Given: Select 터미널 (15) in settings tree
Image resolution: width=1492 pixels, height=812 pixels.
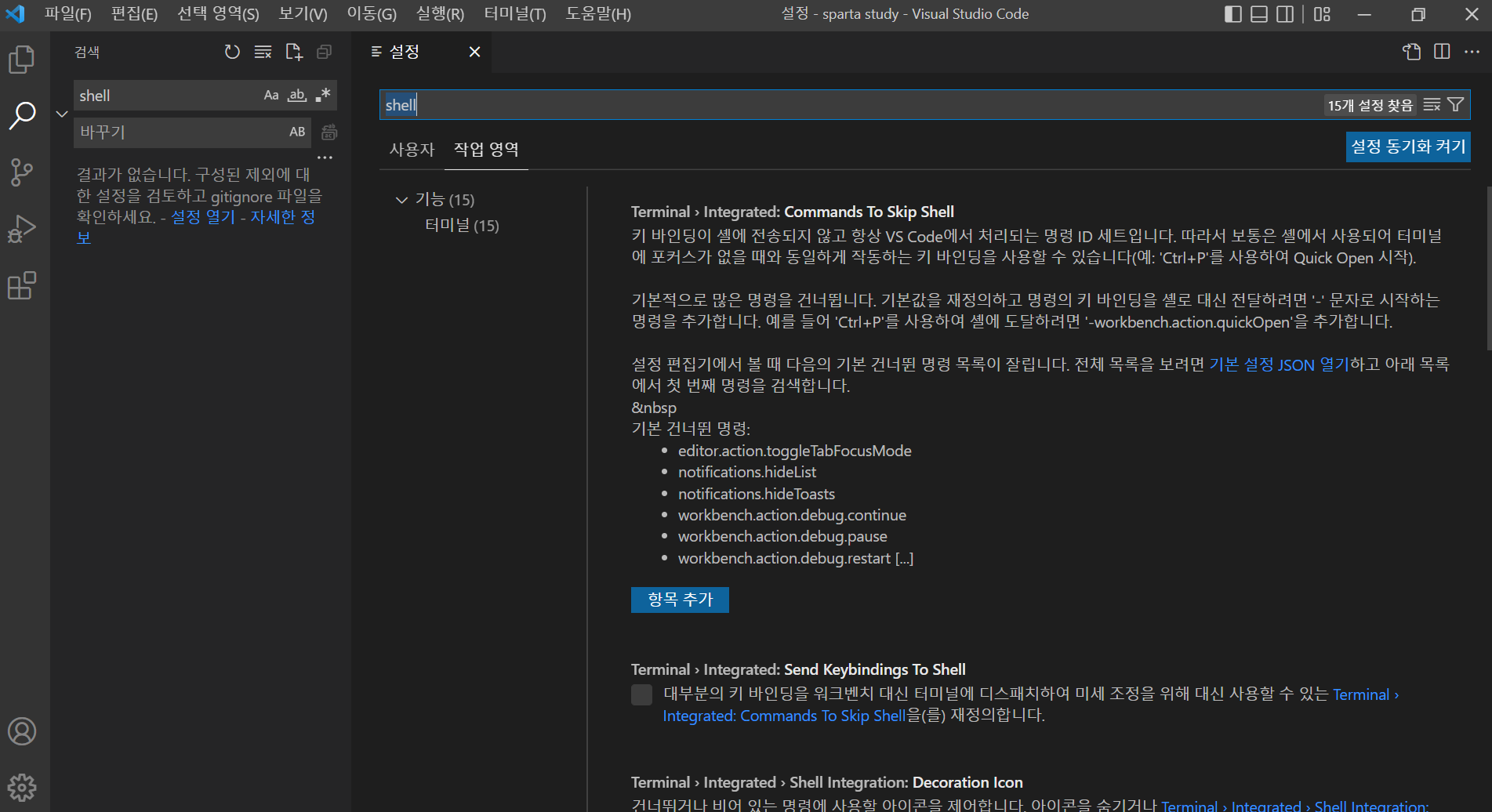Looking at the screenshot, I should [462, 226].
